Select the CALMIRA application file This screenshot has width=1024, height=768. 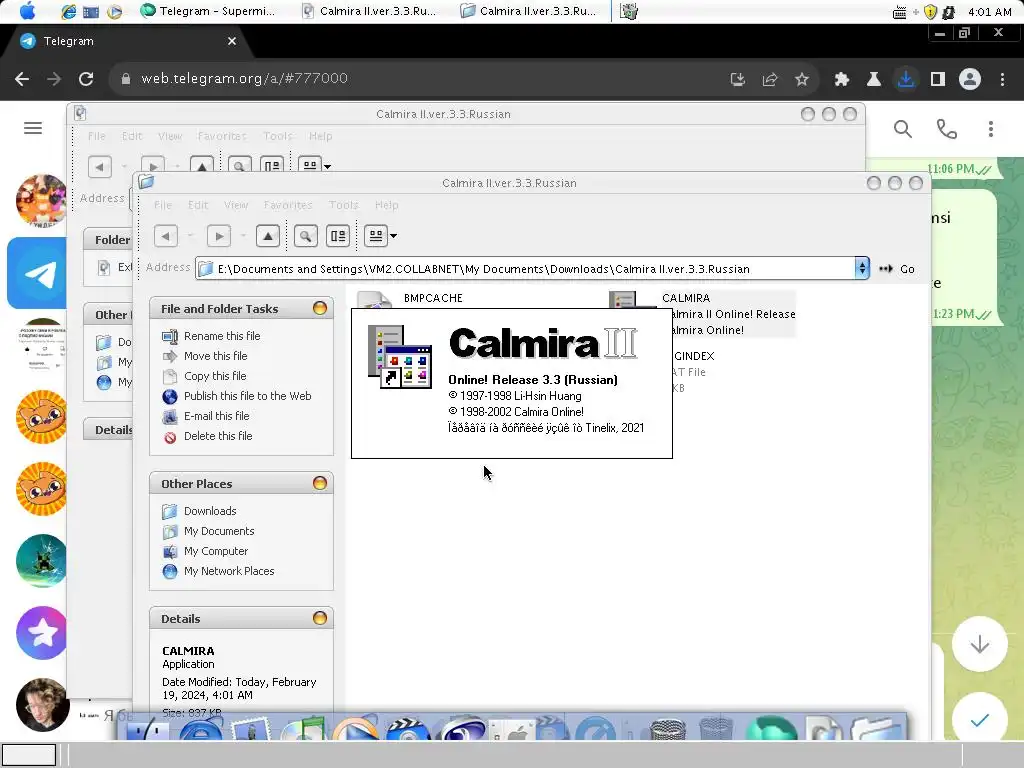686,298
